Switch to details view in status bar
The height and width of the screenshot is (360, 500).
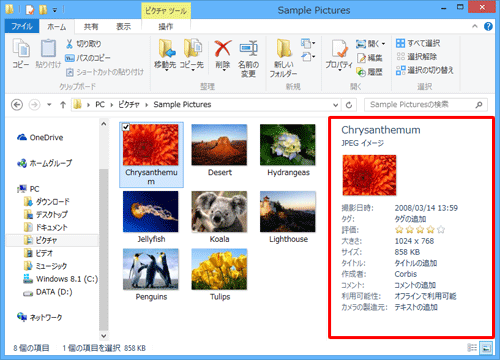coord(472,348)
